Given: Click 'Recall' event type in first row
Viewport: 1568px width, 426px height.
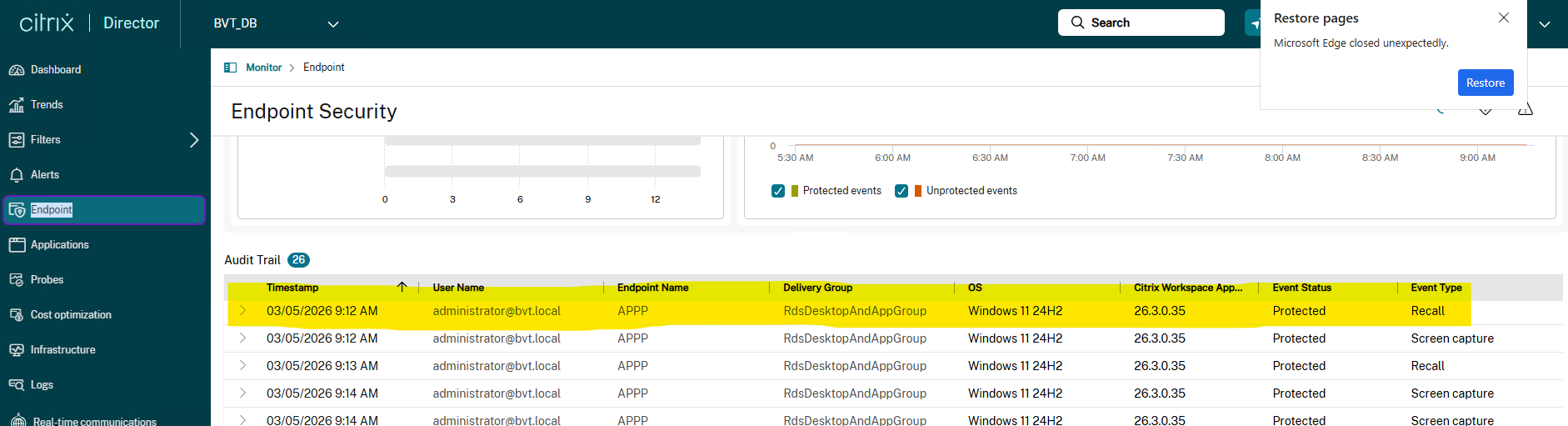Looking at the screenshot, I should tap(1427, 311).
